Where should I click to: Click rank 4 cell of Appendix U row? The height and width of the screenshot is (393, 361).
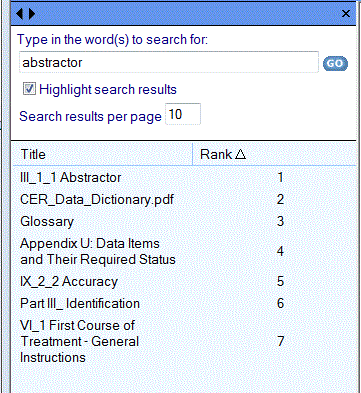(x=280, y=251)
